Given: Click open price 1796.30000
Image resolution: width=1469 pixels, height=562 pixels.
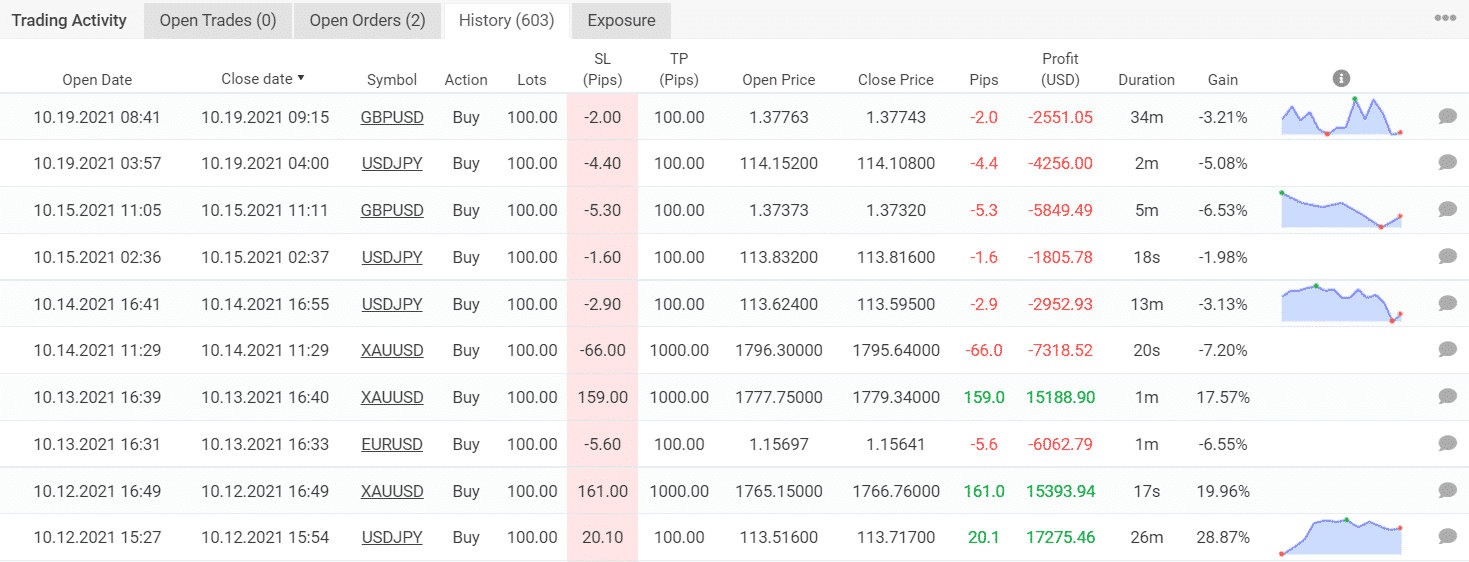Looking at the screenshot, I should [779, 350].
